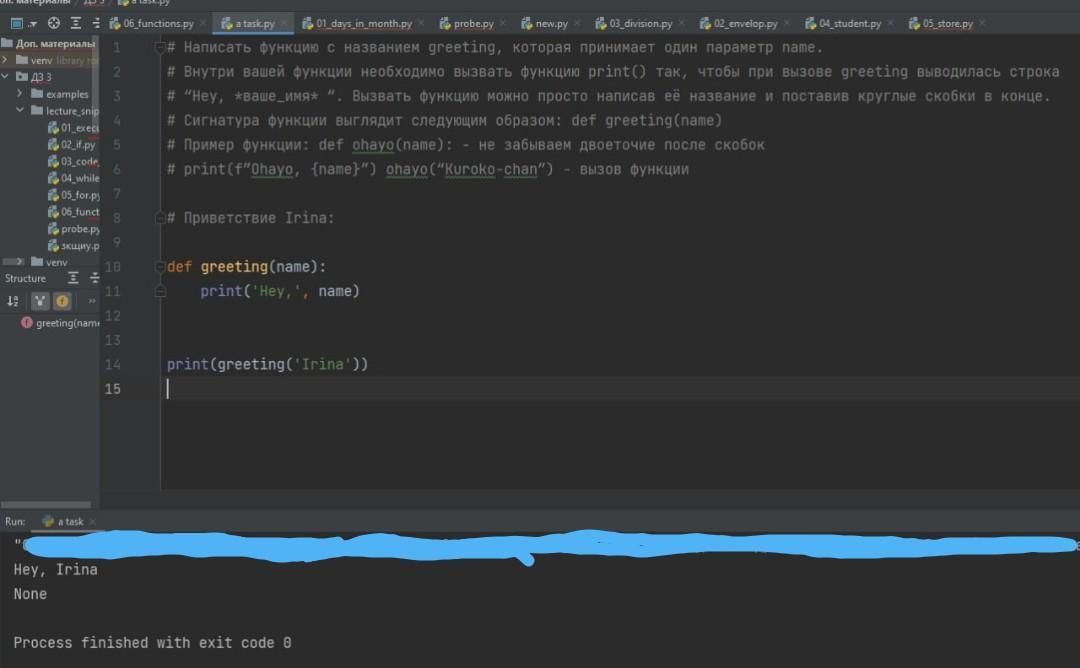
Task: Collapse the lecture_snippets folder
Action: [x=19, y=110]
